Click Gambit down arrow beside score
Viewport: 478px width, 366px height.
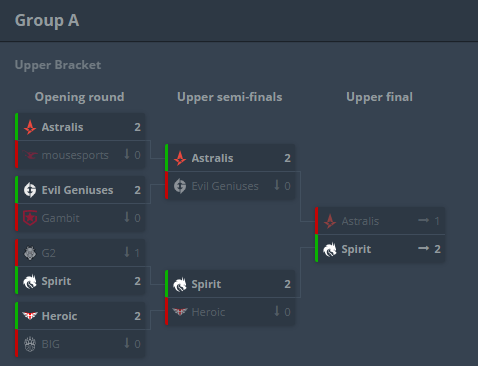[127, 217]
